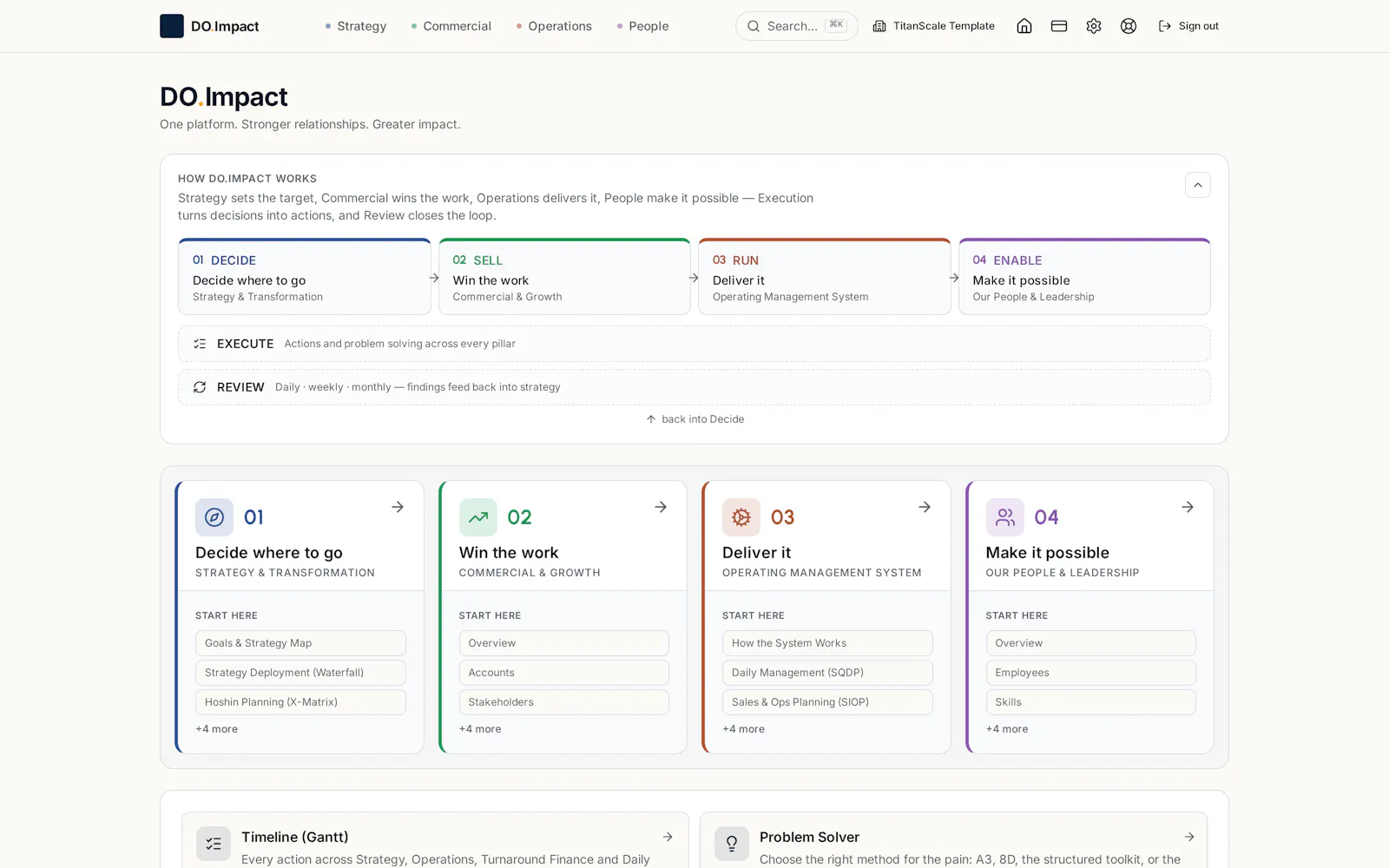Show +4 more under Our People & Leadership

tap(1007, 729)
